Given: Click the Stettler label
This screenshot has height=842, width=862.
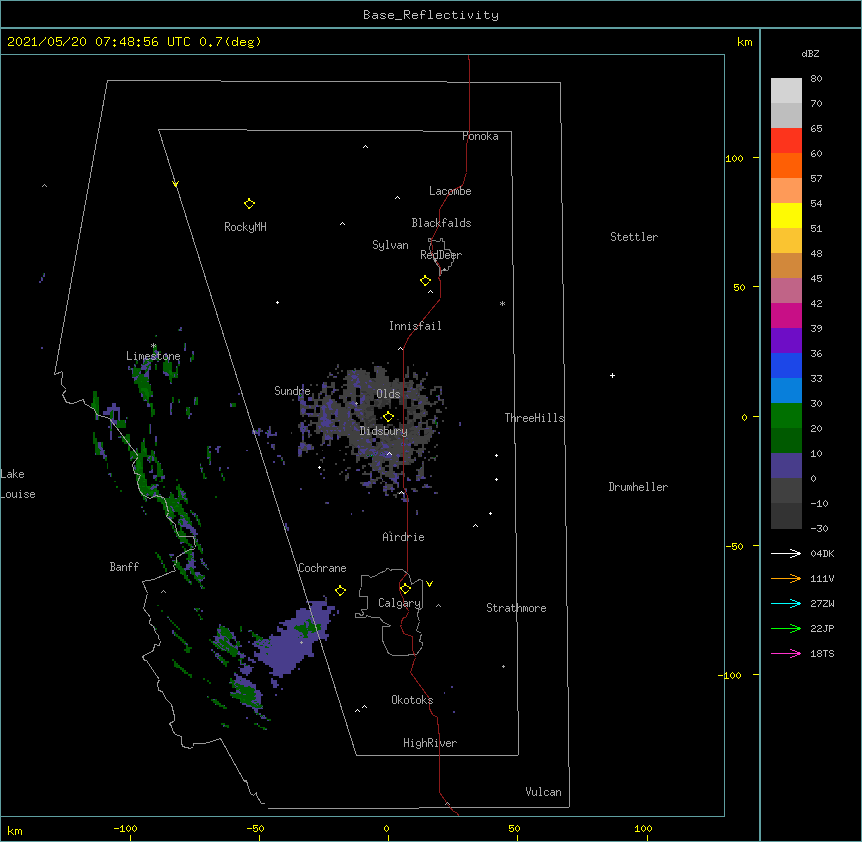Looking at the screenshot, I should (634, 237).
